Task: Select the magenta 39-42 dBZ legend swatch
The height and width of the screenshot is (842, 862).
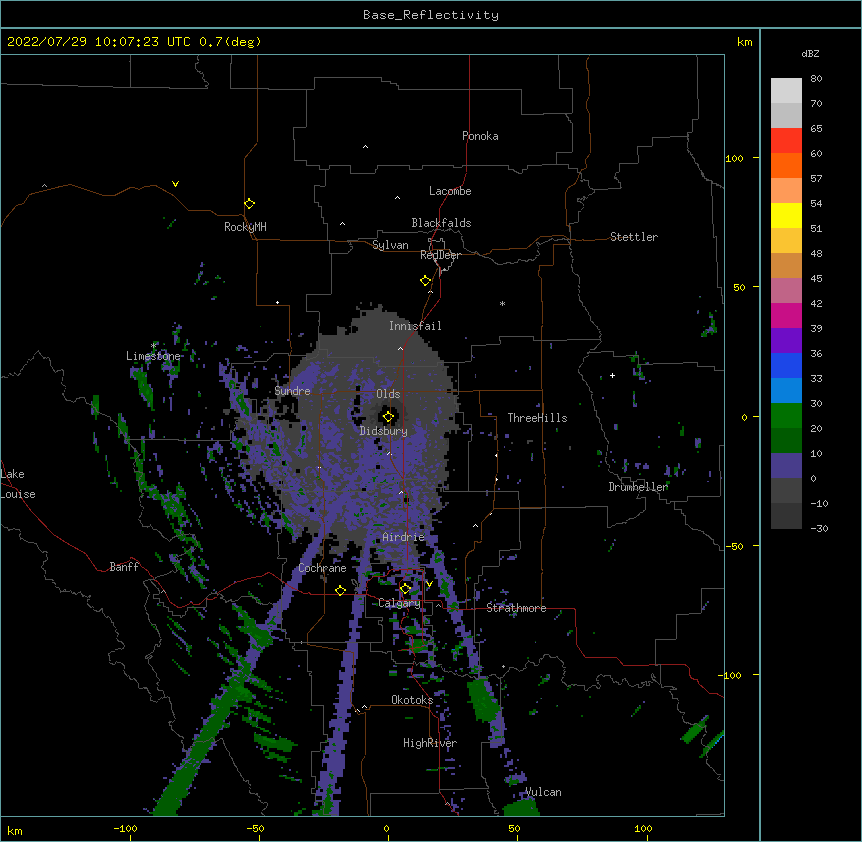Action: tap(786, 315)
